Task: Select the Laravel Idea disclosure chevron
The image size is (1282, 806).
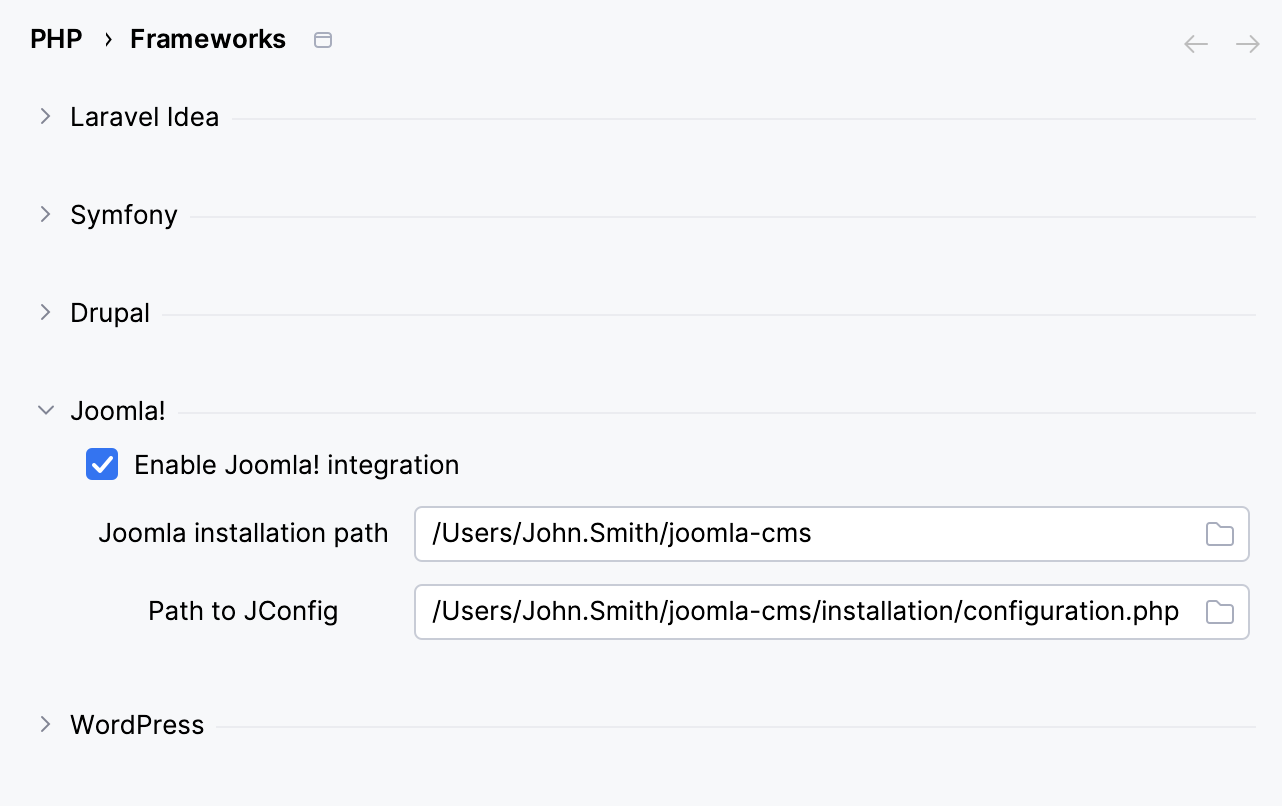Action: pyautogui.click(x=45, y=116)
